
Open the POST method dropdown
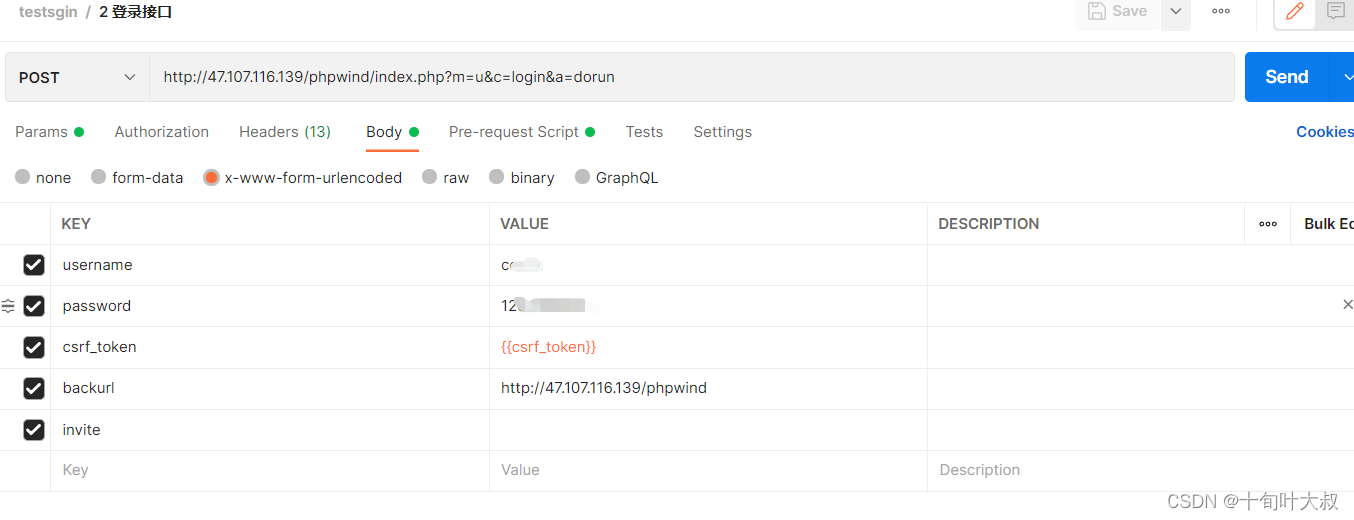(77, 77)
